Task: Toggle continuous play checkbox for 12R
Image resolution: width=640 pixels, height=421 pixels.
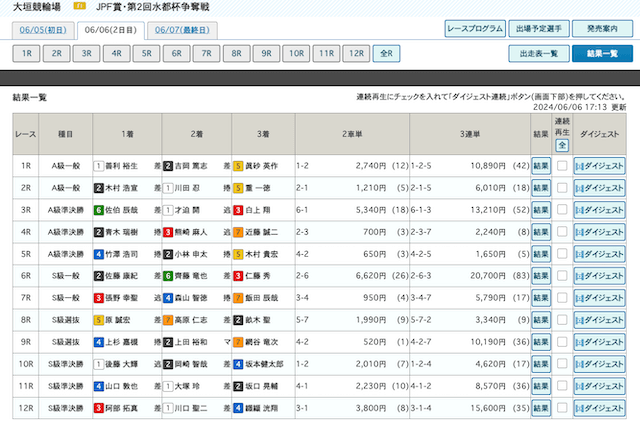Action: click(562, 408)
